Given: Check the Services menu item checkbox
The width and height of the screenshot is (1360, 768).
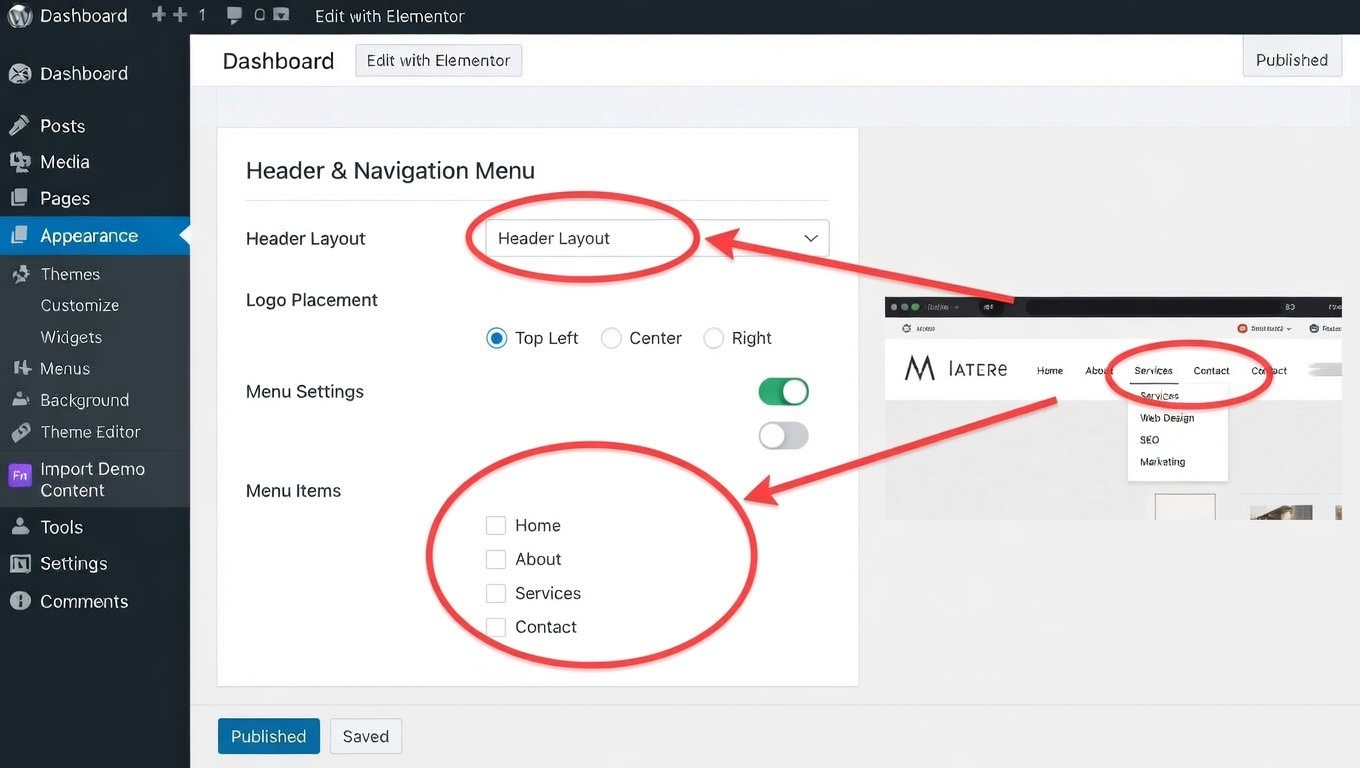Looking at the screenshot, I should (495, 593).
